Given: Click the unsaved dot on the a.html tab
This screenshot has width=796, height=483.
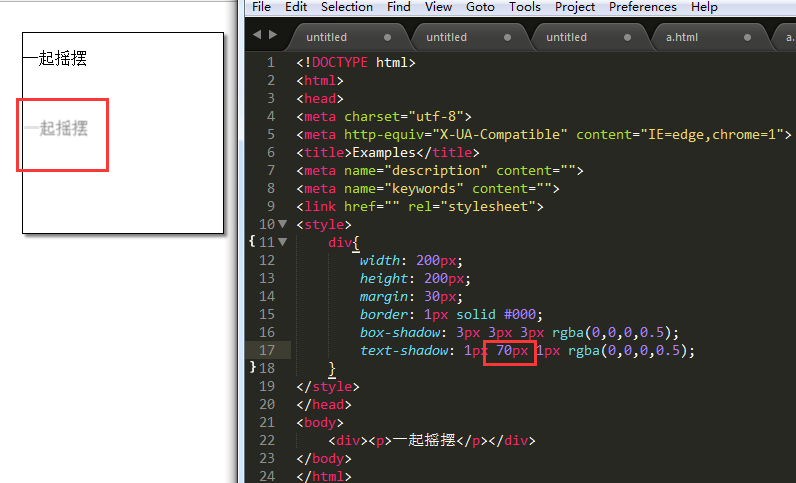Looking at the screenshot, I should [747, 37].
